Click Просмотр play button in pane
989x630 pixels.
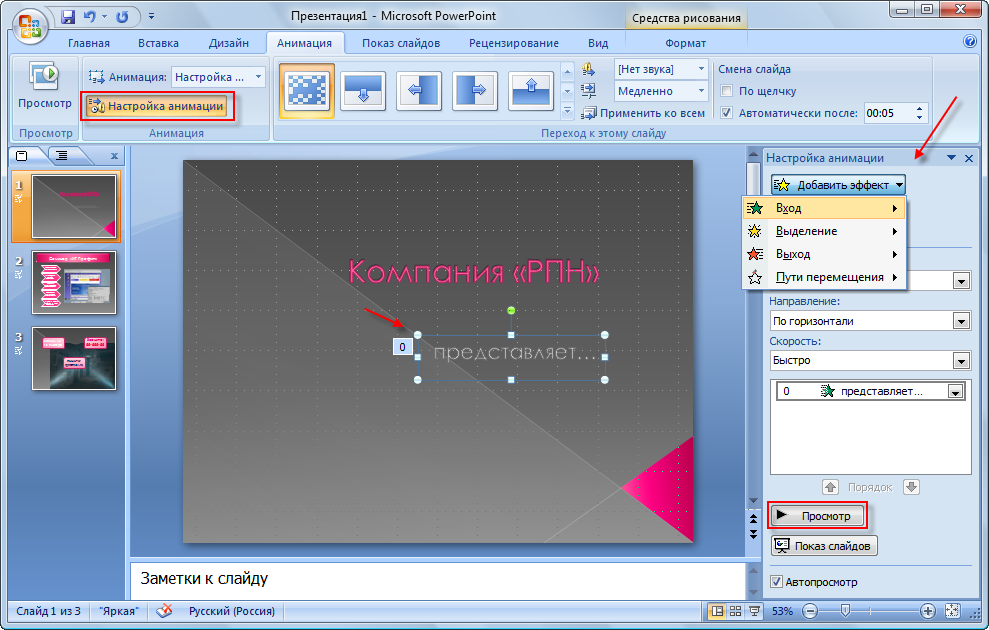point(817,516)
